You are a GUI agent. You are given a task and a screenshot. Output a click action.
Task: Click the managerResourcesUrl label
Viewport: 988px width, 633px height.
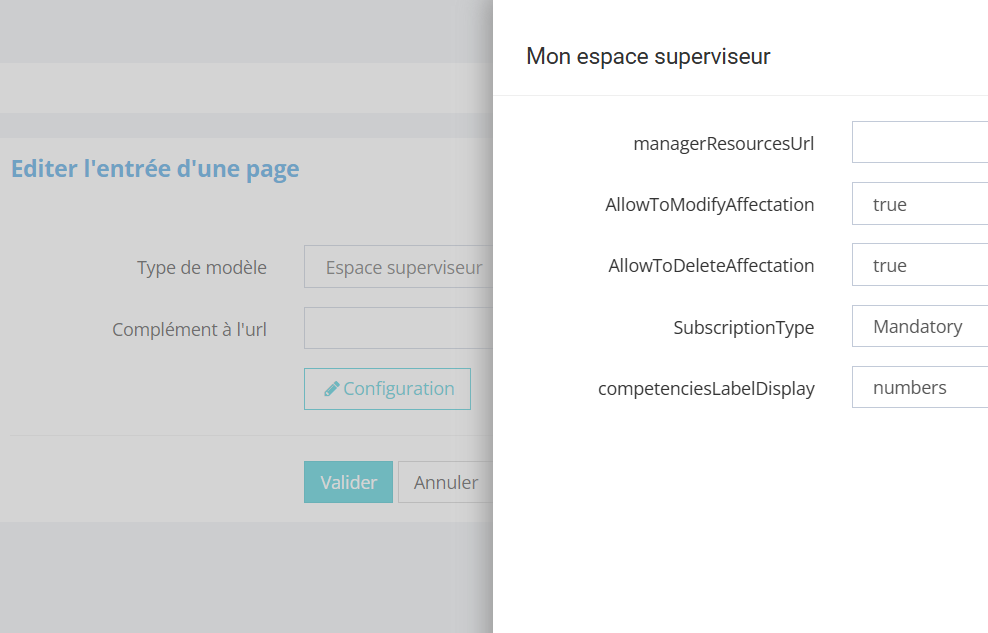click(x=723, y=143)
